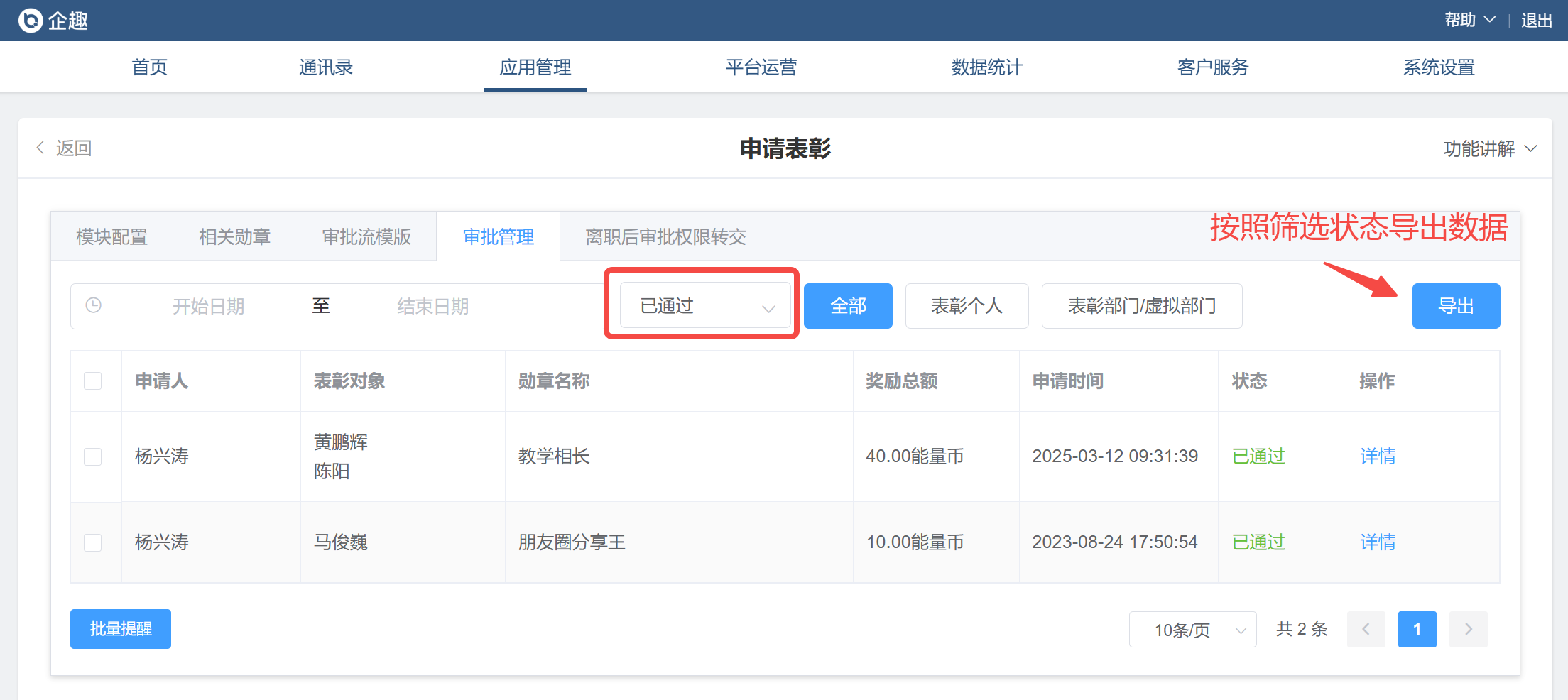Toggle the select-all checkbox in table header
1568x700 pixels.
point(93,381)
